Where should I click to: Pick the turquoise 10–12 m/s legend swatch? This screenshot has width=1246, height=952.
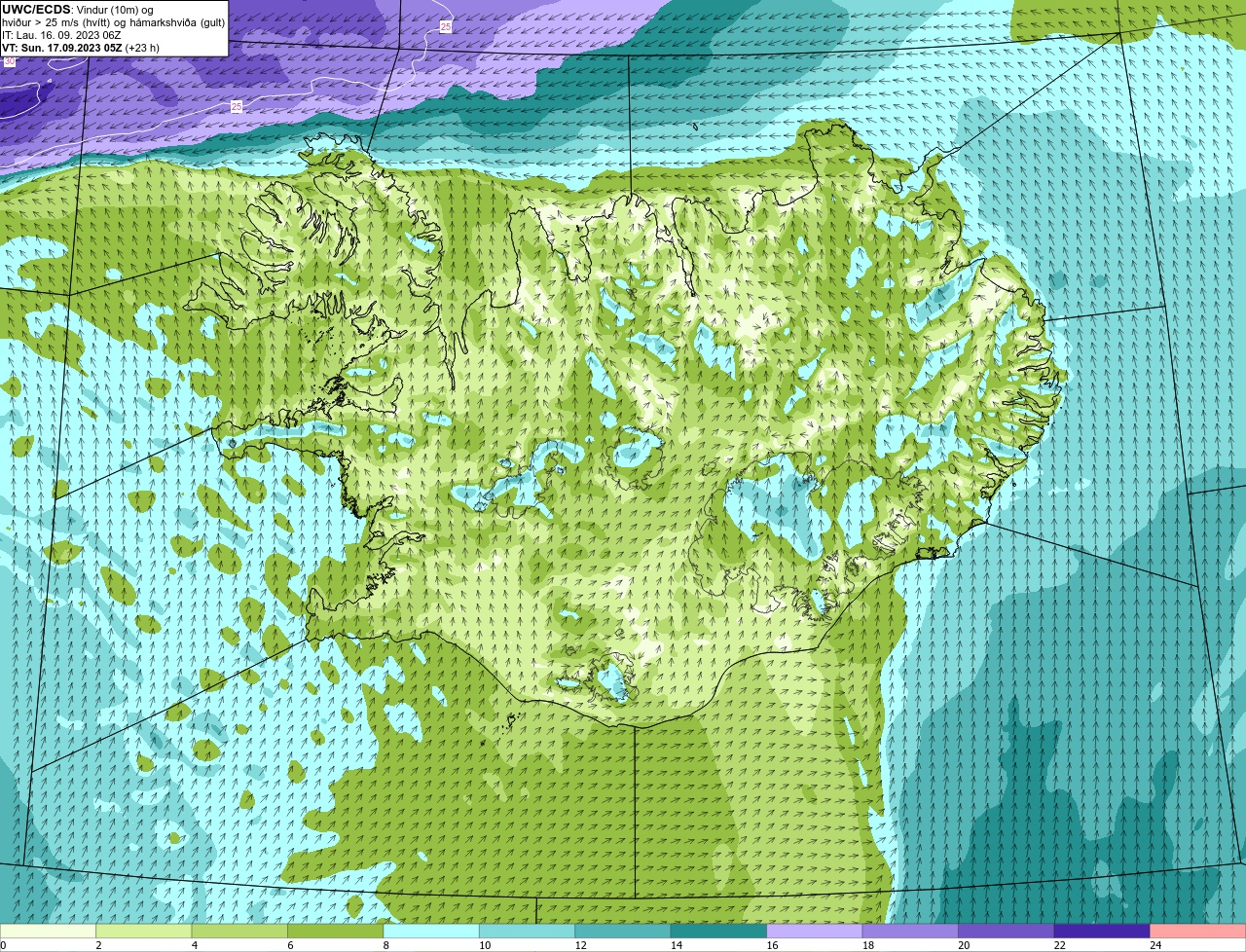tap(528, 932)
